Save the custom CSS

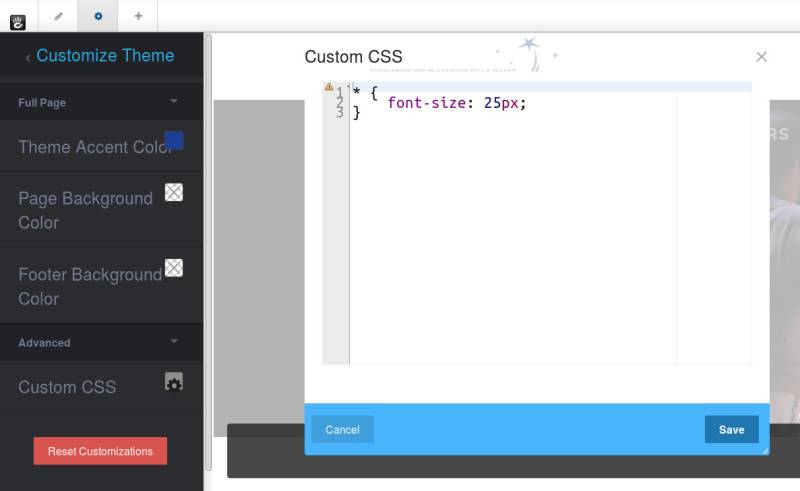coord(732,430)
